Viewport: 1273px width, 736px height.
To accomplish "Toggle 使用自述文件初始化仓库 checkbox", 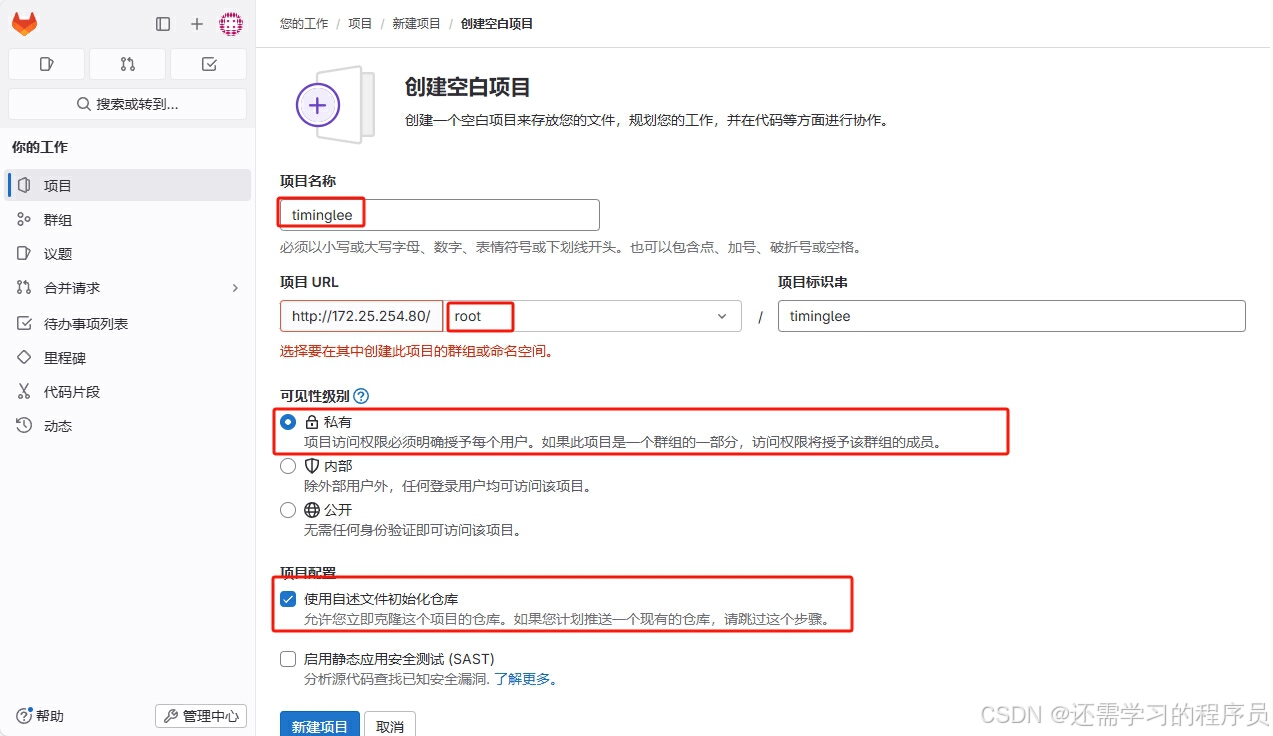I will pyautogui.click(x=288, y=599).
